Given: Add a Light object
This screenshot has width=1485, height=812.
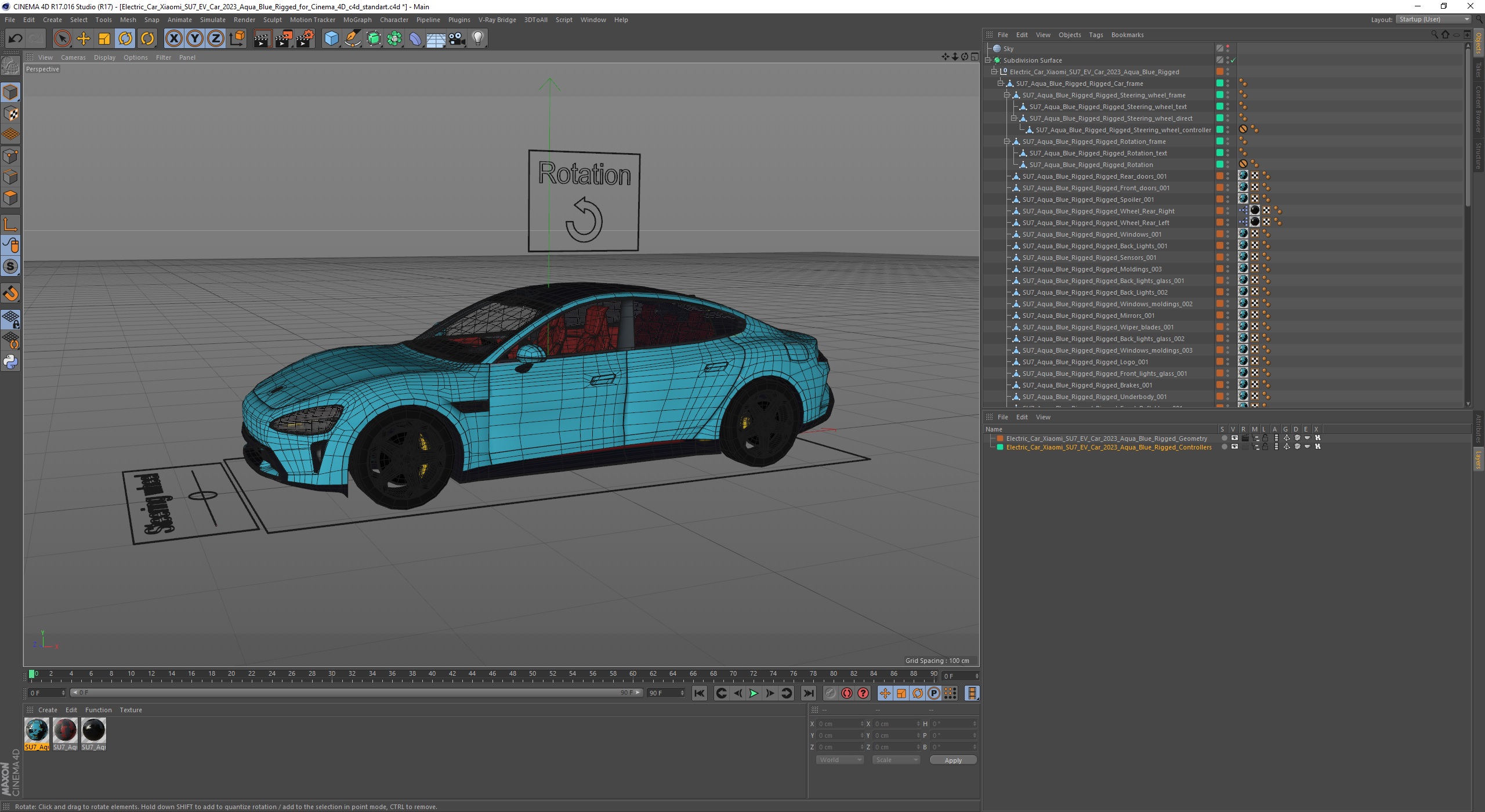Looking at the screenshot, I should click(x=478, y=39).
